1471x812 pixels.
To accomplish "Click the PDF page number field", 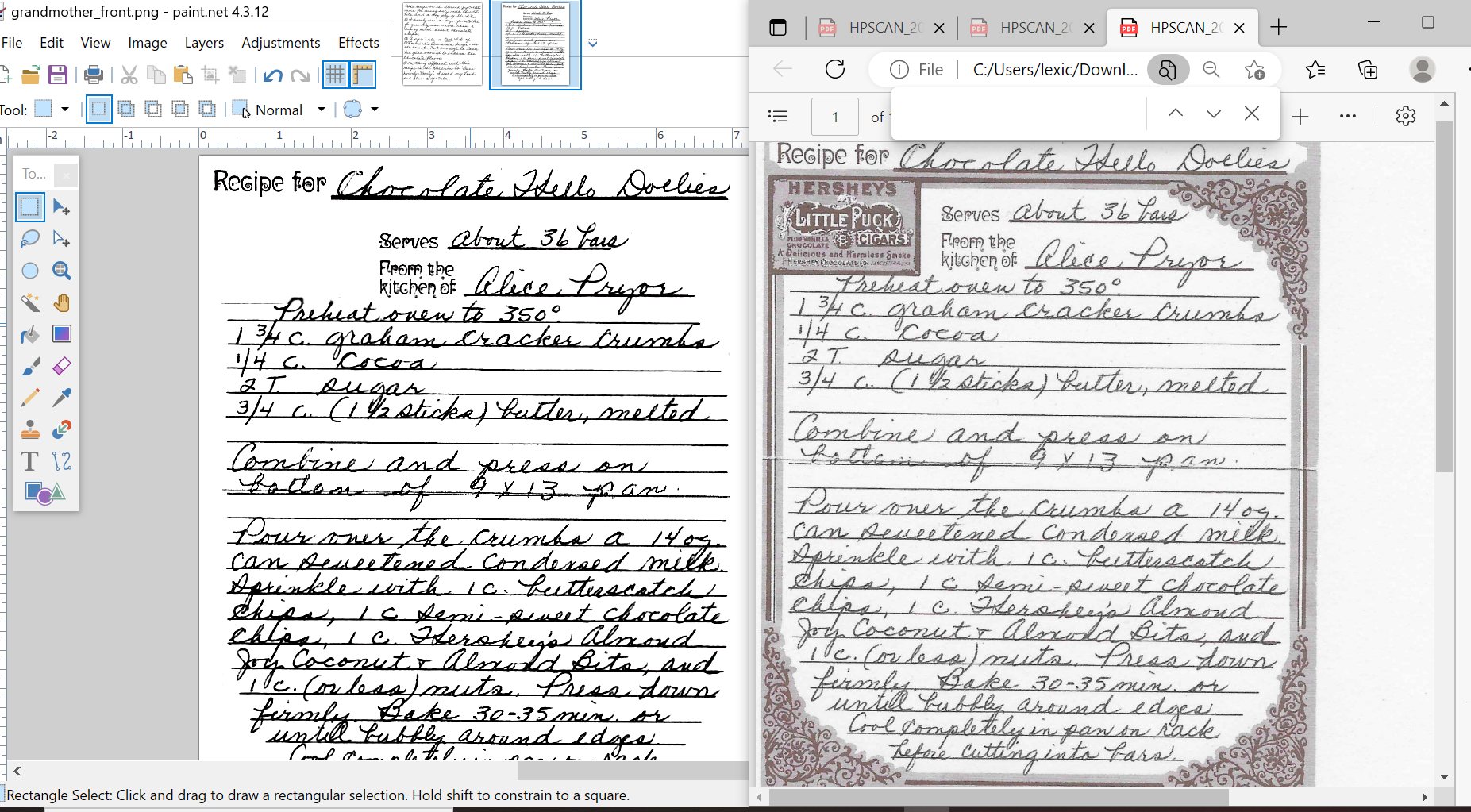I will coord(835,117).
